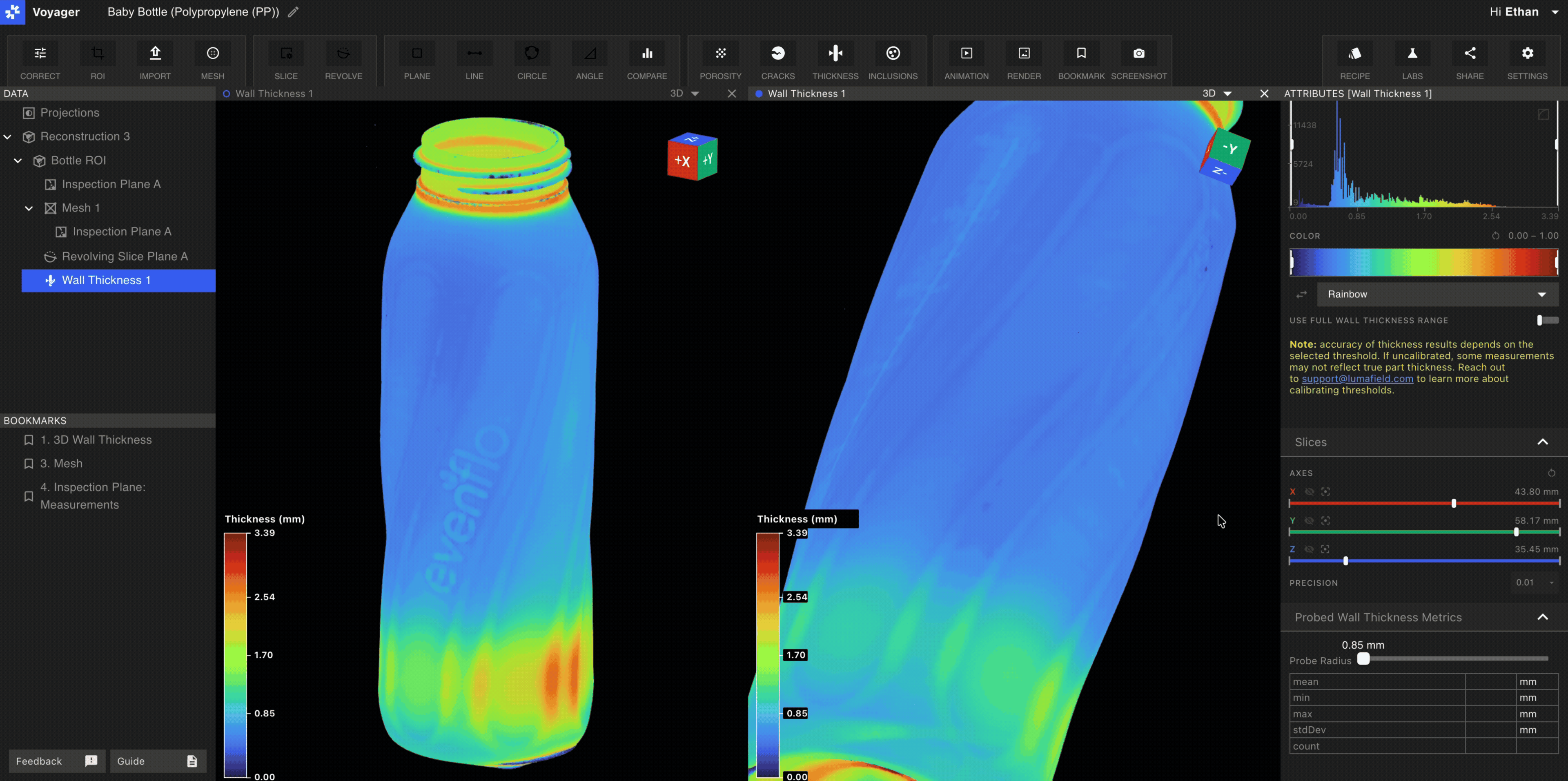
Task: Collapse the Mesh 1 tree node
Action: click(x=29, y=208)
